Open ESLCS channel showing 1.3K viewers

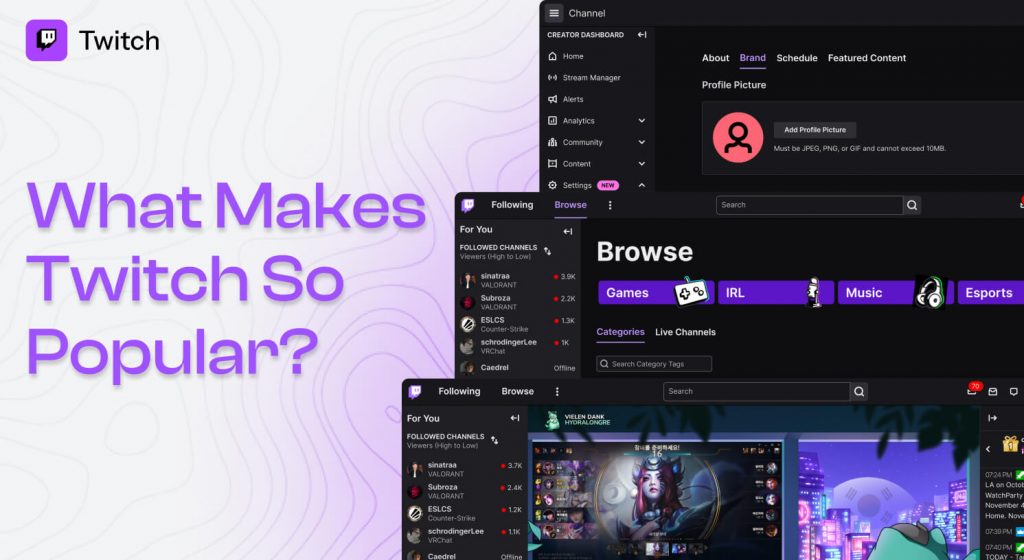[517, 324]
